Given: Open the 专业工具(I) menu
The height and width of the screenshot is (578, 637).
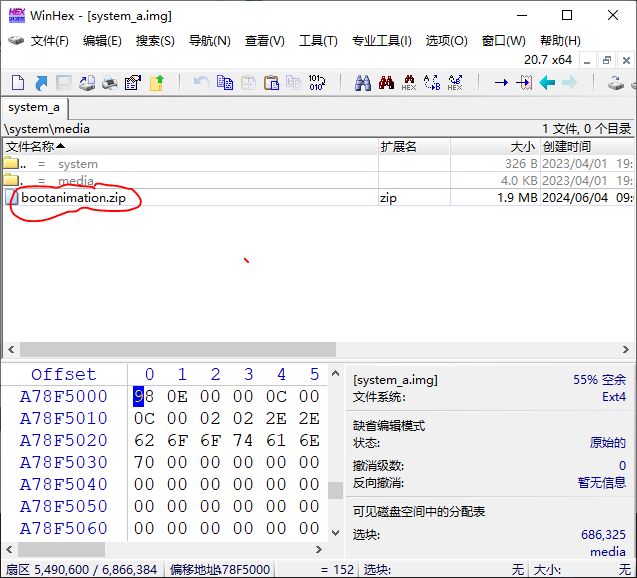Looking at the screenshot, I should tap(381, 41).
